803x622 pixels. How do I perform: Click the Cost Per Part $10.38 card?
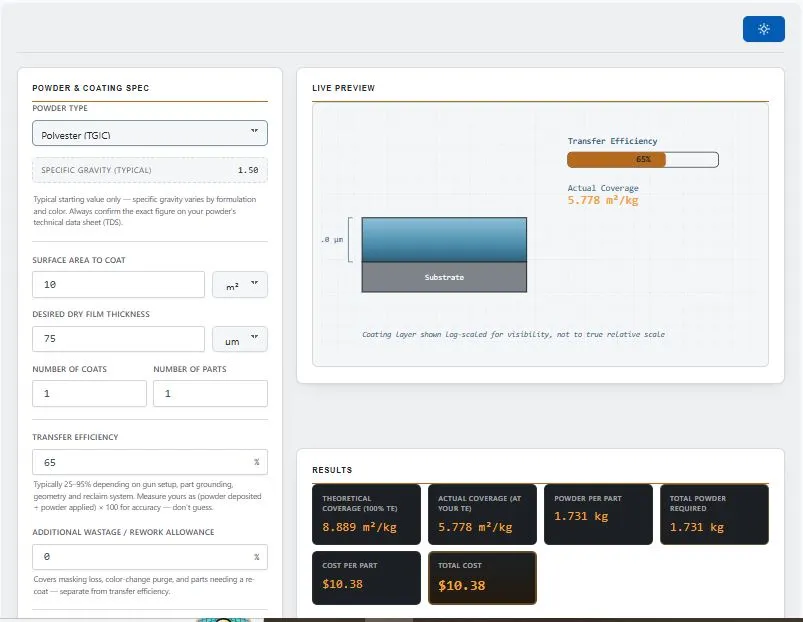[x=366, y=578]
